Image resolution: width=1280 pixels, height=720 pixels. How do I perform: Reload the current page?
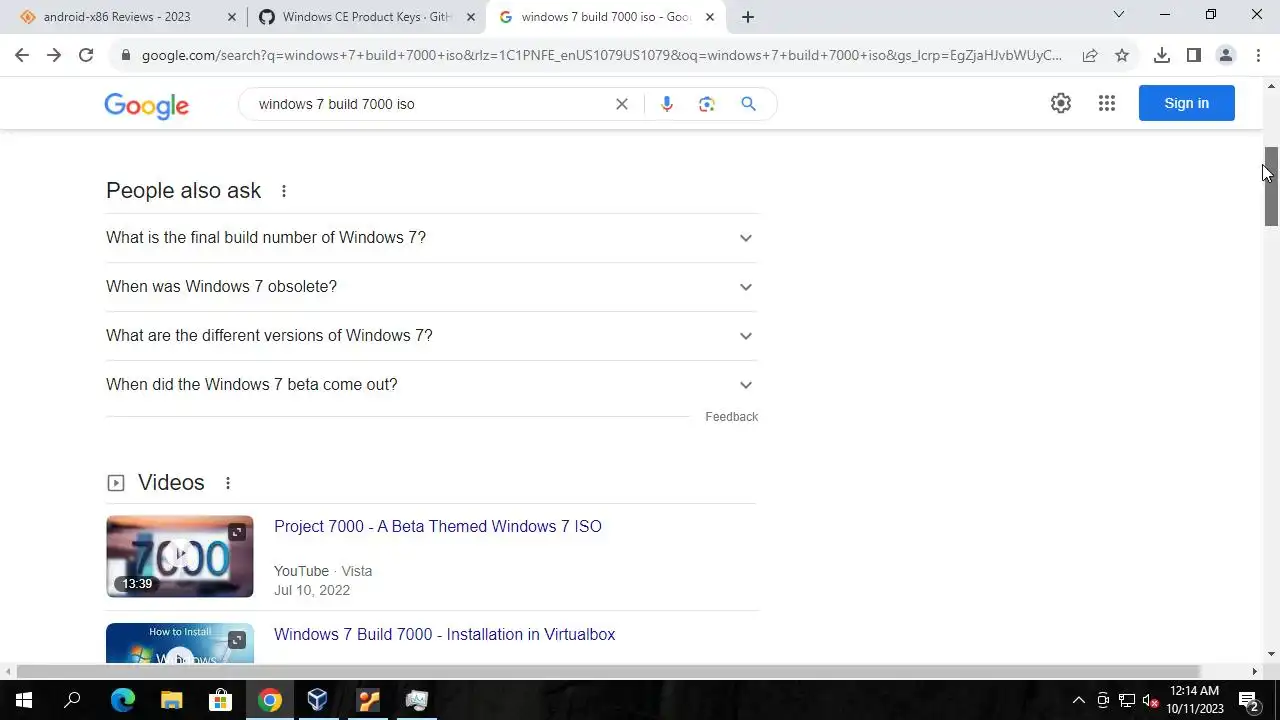click(86, 55)
